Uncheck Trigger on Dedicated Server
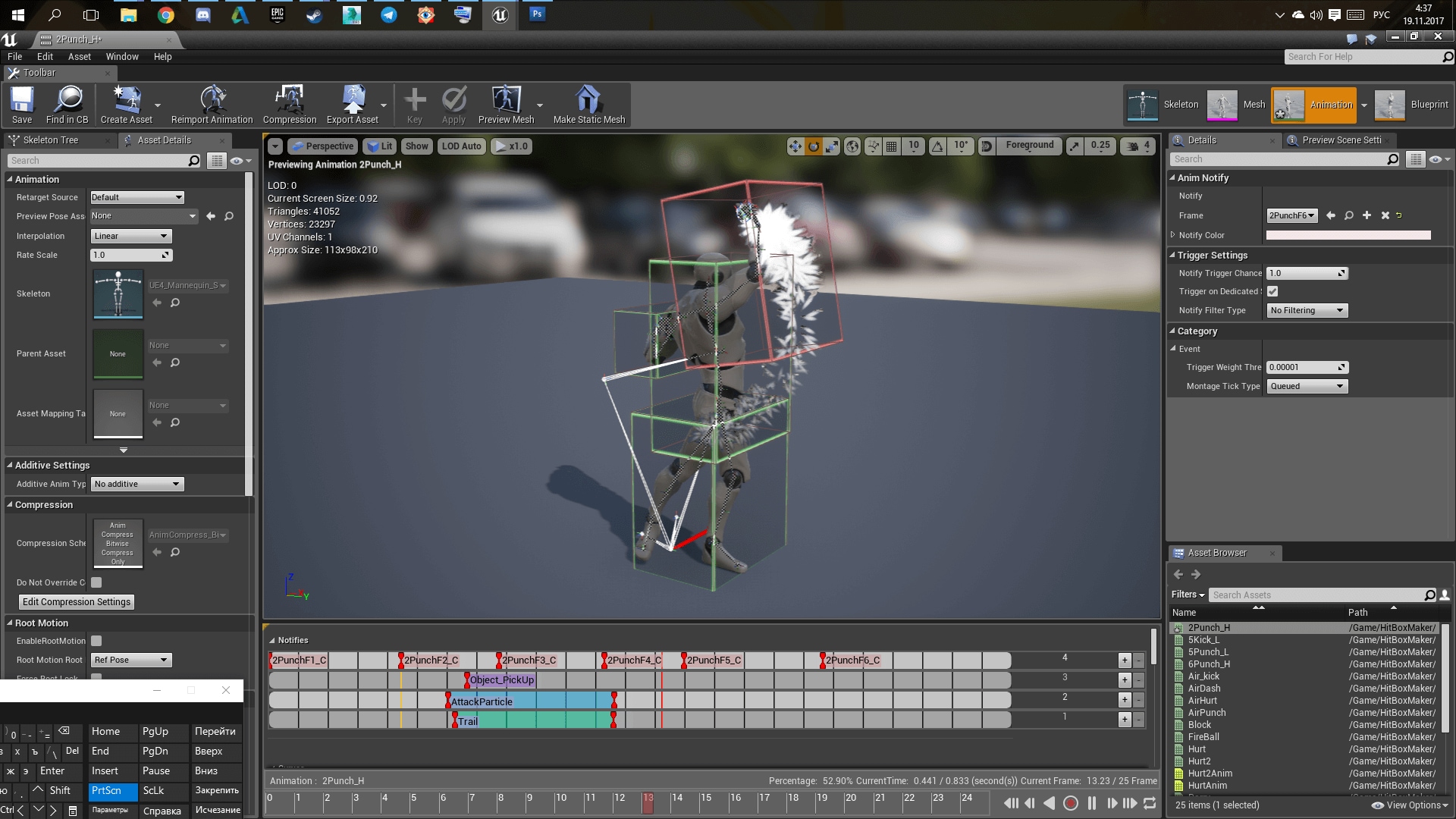This screenshot has width=1456, height=819. (x=1272, y=291)
